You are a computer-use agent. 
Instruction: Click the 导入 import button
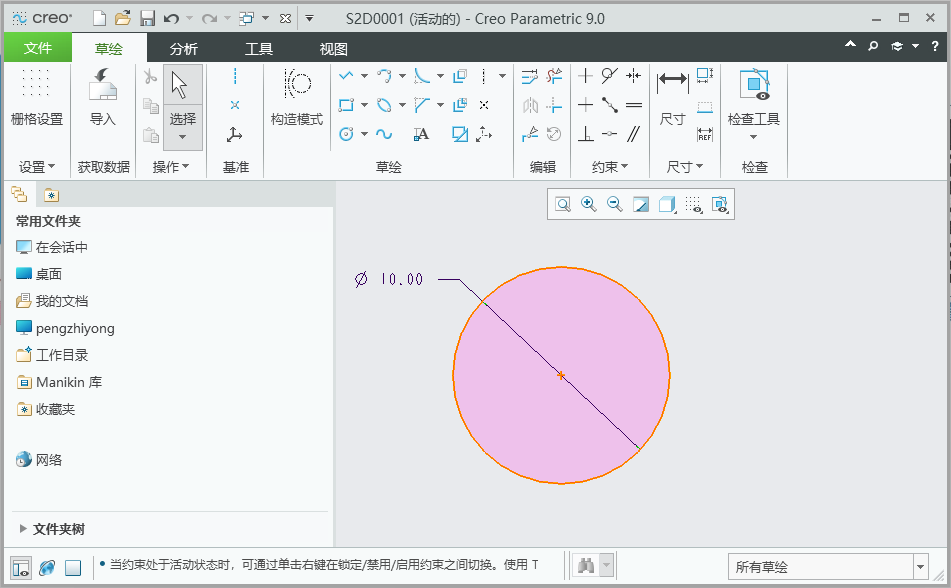[102, 97]
